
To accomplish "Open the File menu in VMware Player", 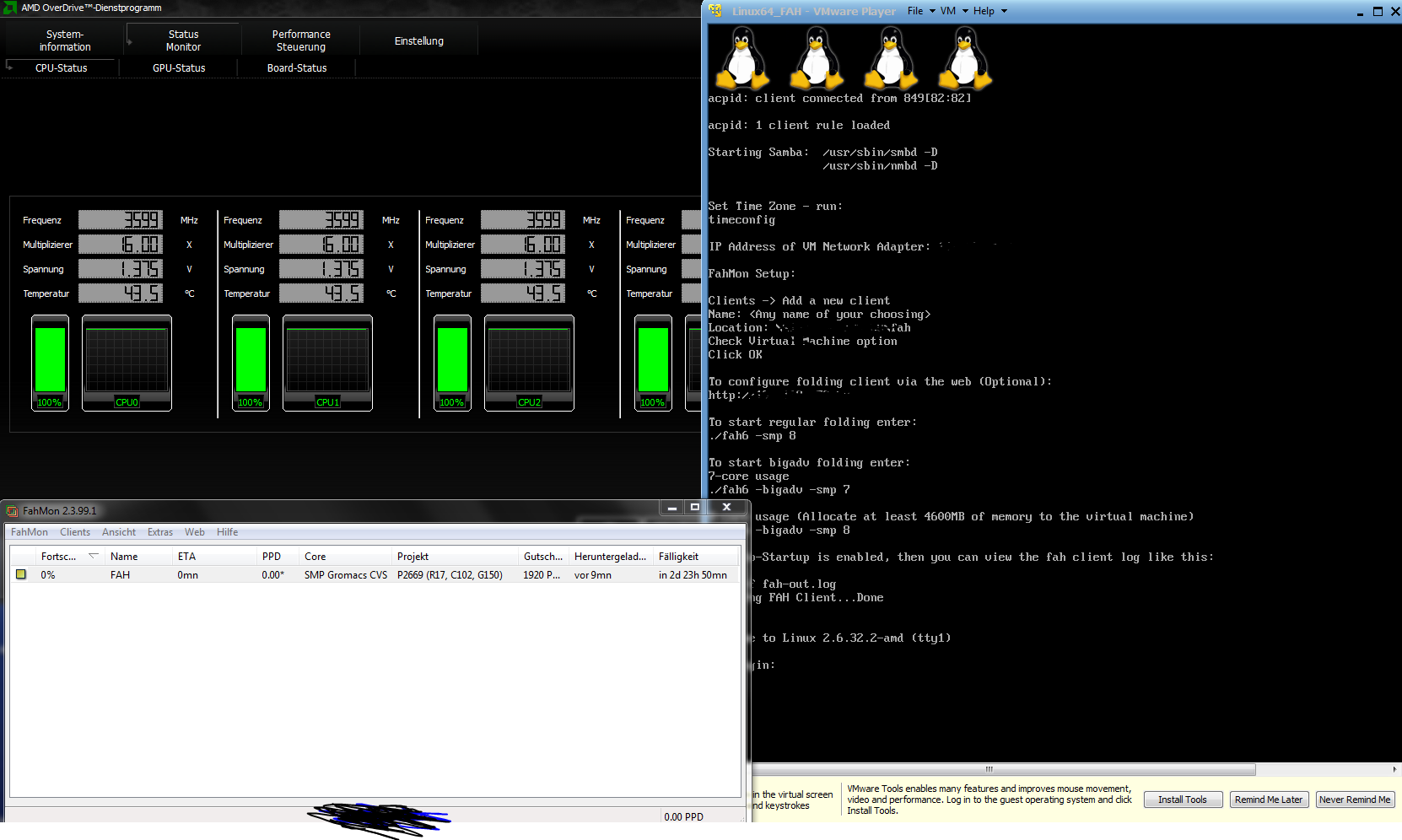I will pyautogui.click(x=921, y=11).
